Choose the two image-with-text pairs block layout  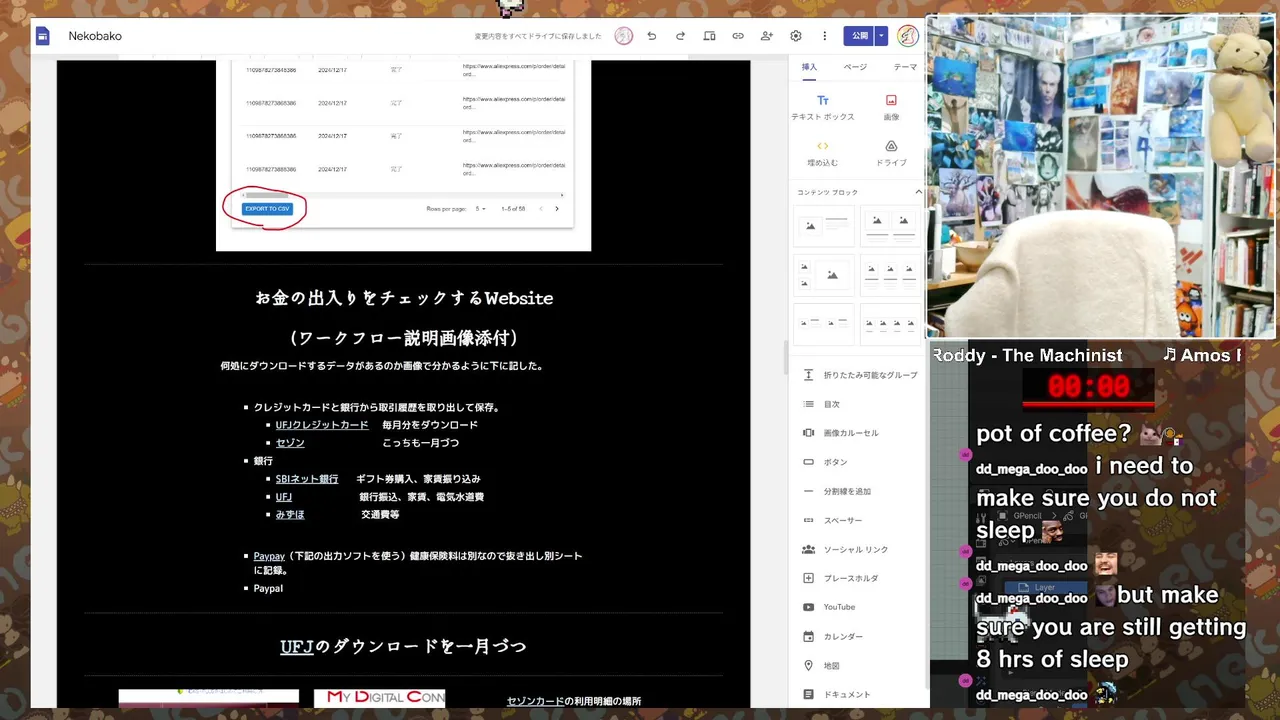824,324
